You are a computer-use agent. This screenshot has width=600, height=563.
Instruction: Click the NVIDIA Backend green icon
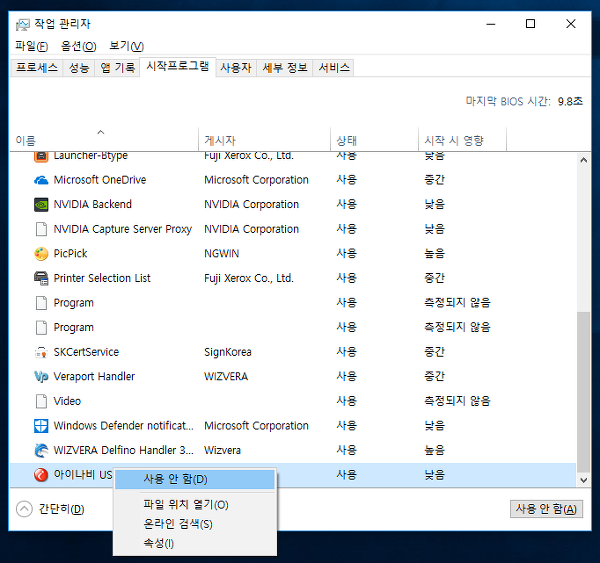coord(41,204)
